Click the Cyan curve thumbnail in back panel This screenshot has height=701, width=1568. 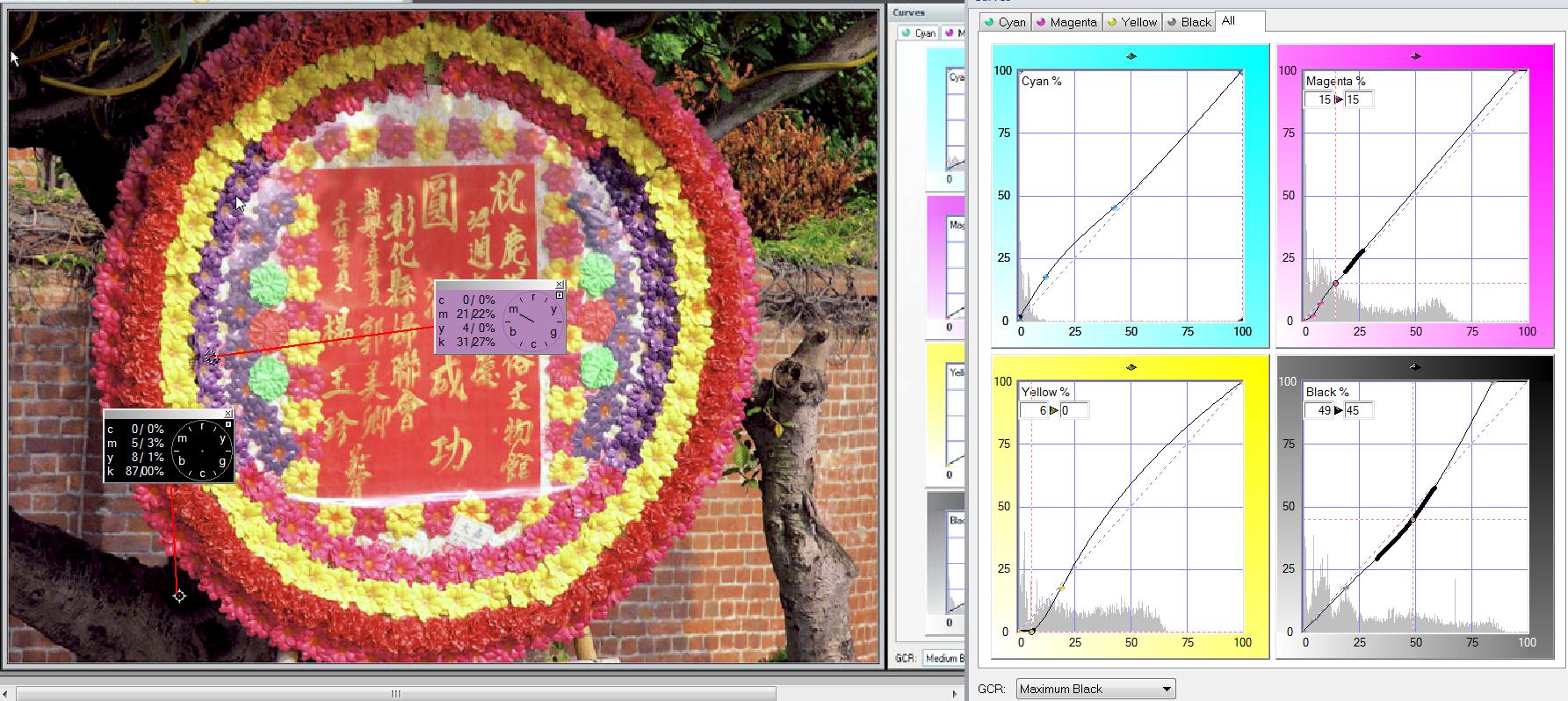coord(946,118)
